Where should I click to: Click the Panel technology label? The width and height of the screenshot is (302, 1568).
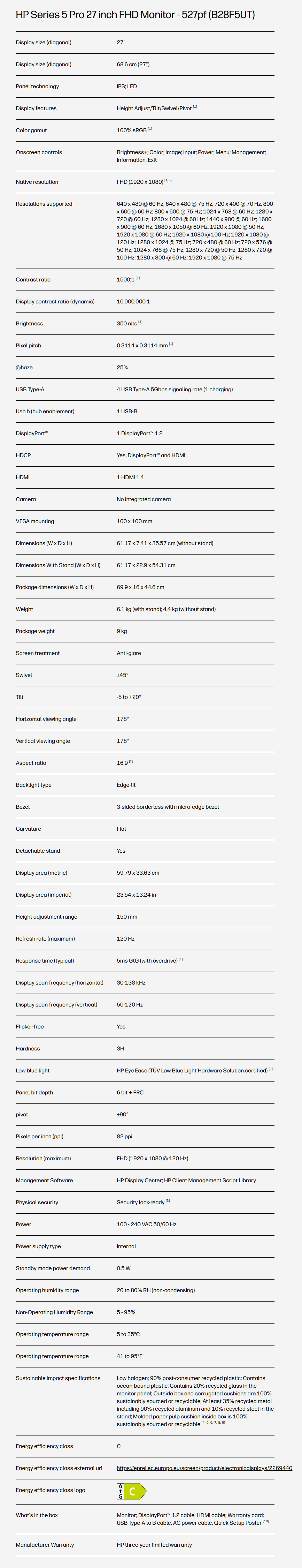pos(38,86)
